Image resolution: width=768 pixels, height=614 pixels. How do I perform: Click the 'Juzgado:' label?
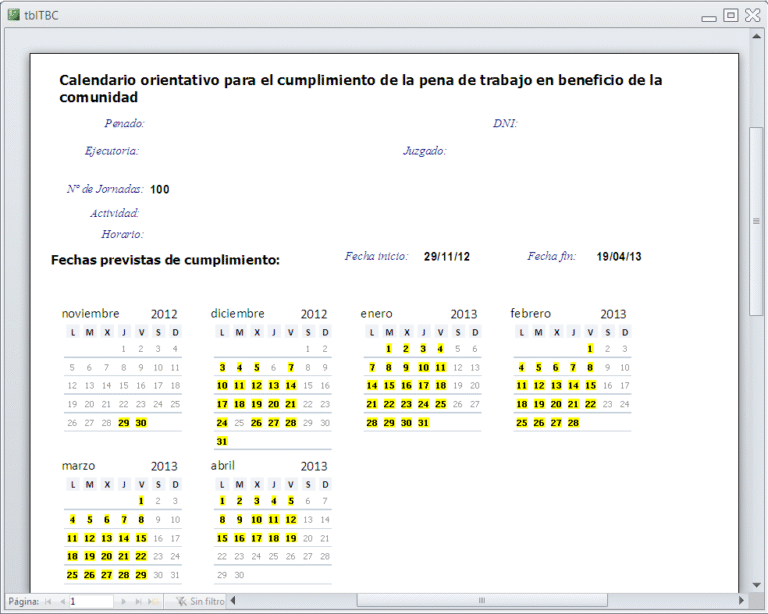425,151
